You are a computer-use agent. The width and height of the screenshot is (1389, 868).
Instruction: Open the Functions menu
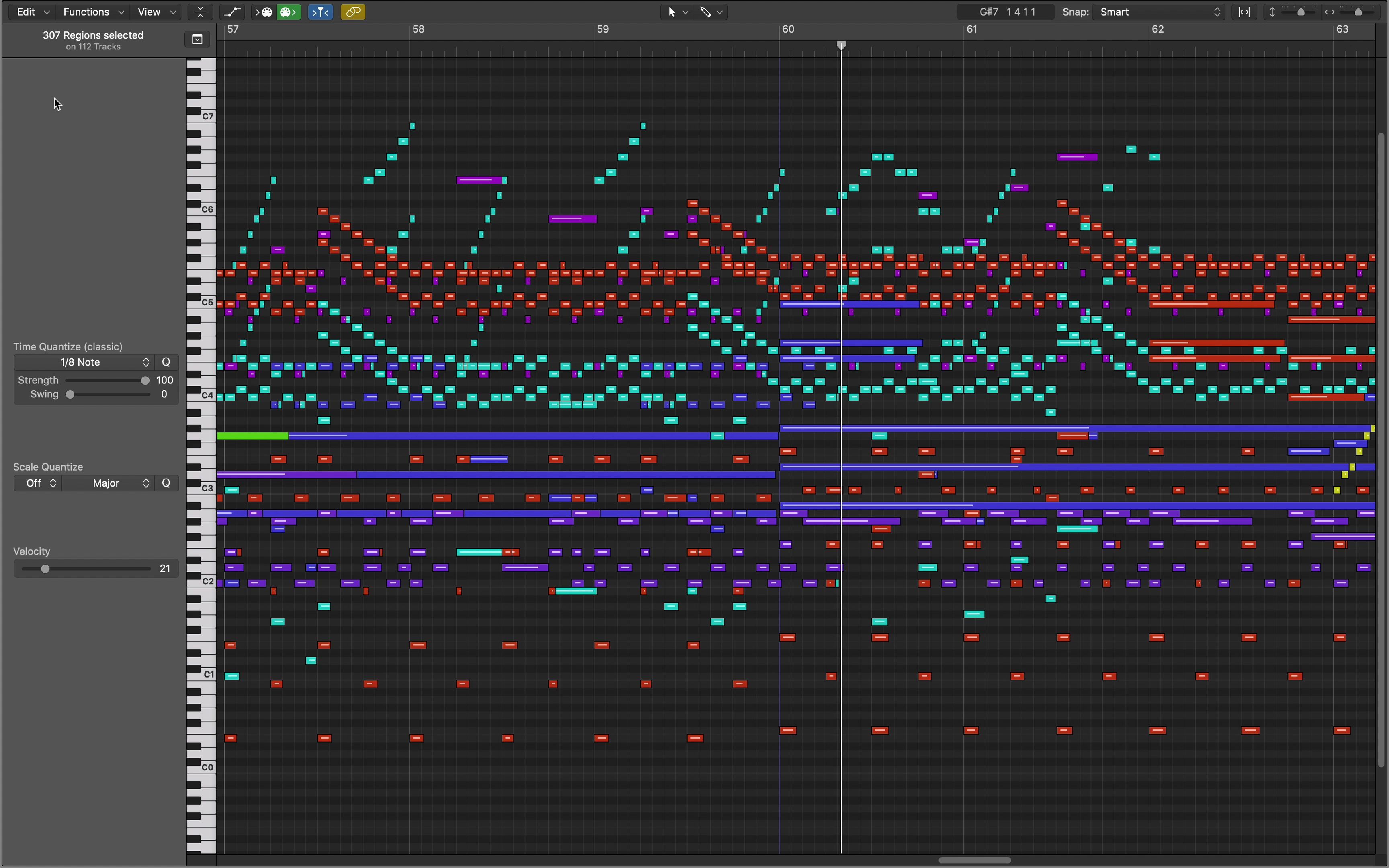pos(93,12)
